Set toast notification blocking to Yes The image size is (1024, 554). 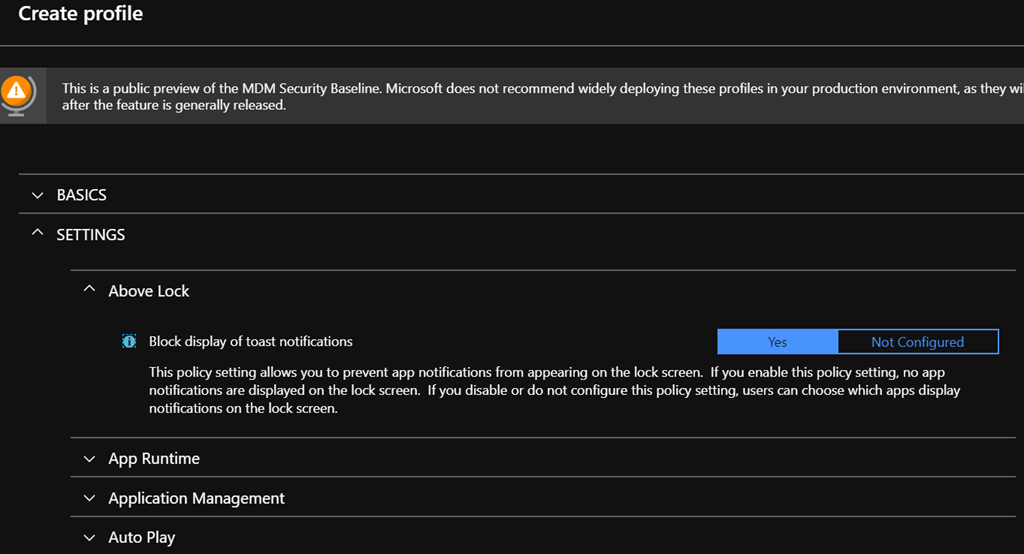777,342
